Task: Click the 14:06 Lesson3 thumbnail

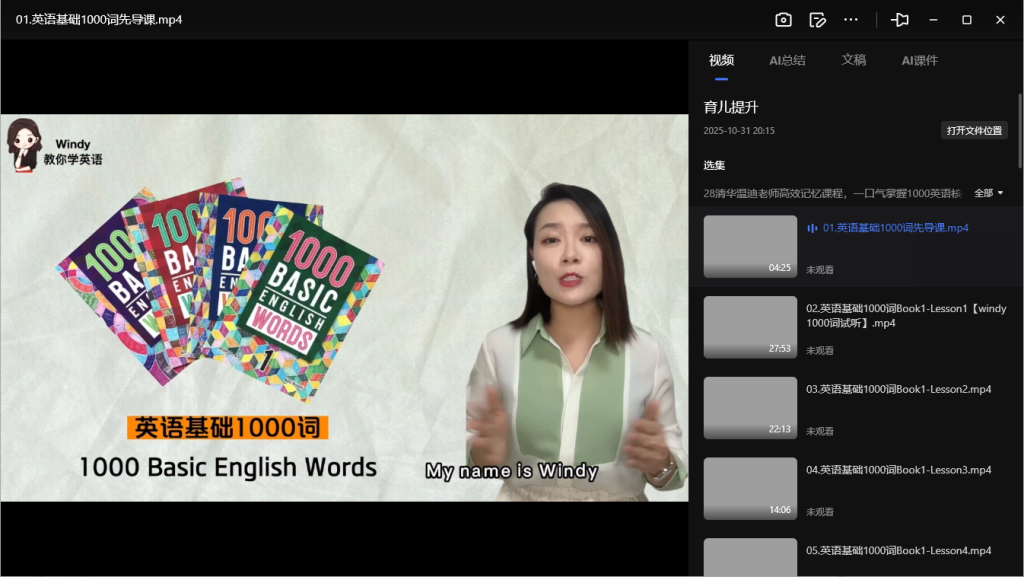Action: [750, 488]
